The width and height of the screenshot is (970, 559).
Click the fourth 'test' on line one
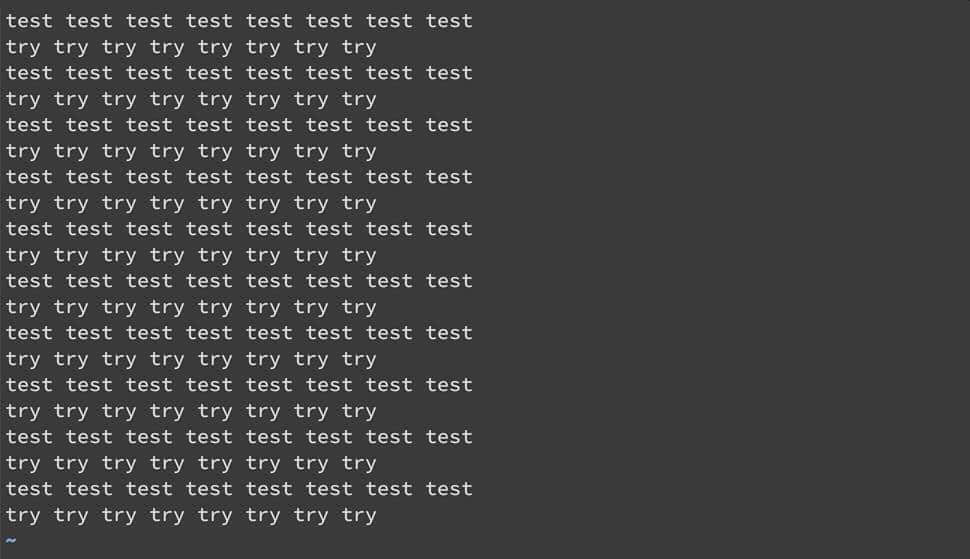pos(209,21)
